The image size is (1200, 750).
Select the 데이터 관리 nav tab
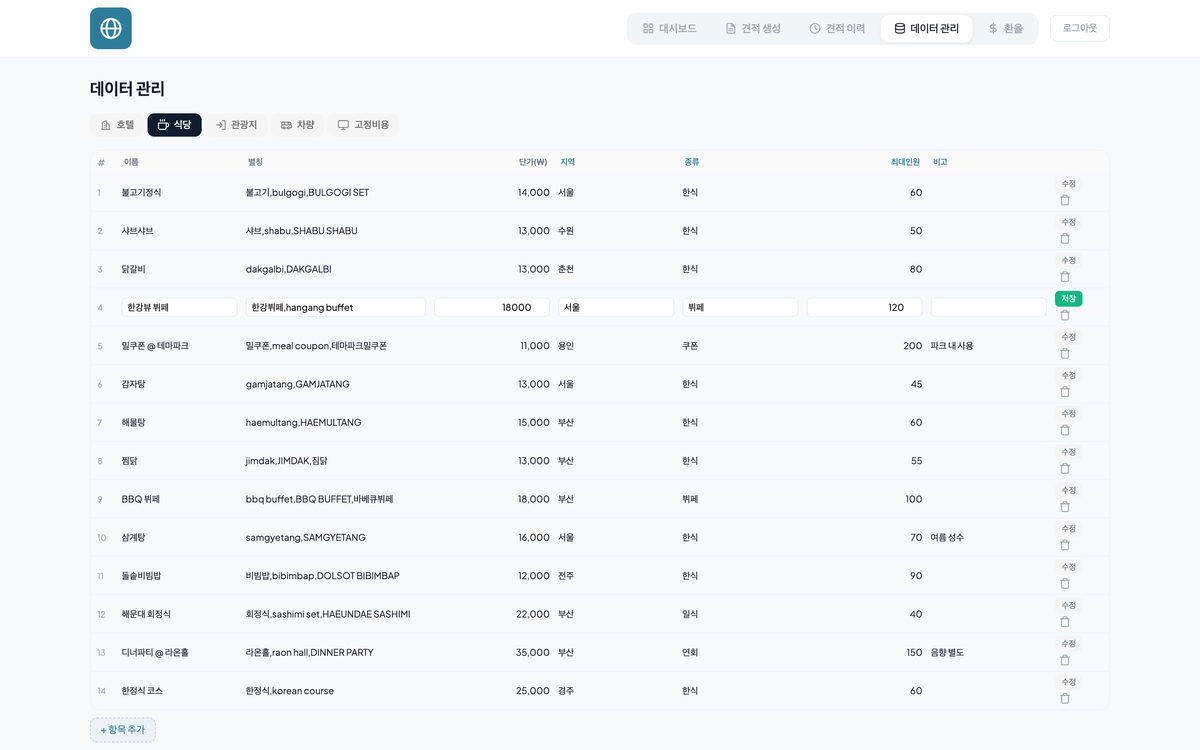click(926, 28)
